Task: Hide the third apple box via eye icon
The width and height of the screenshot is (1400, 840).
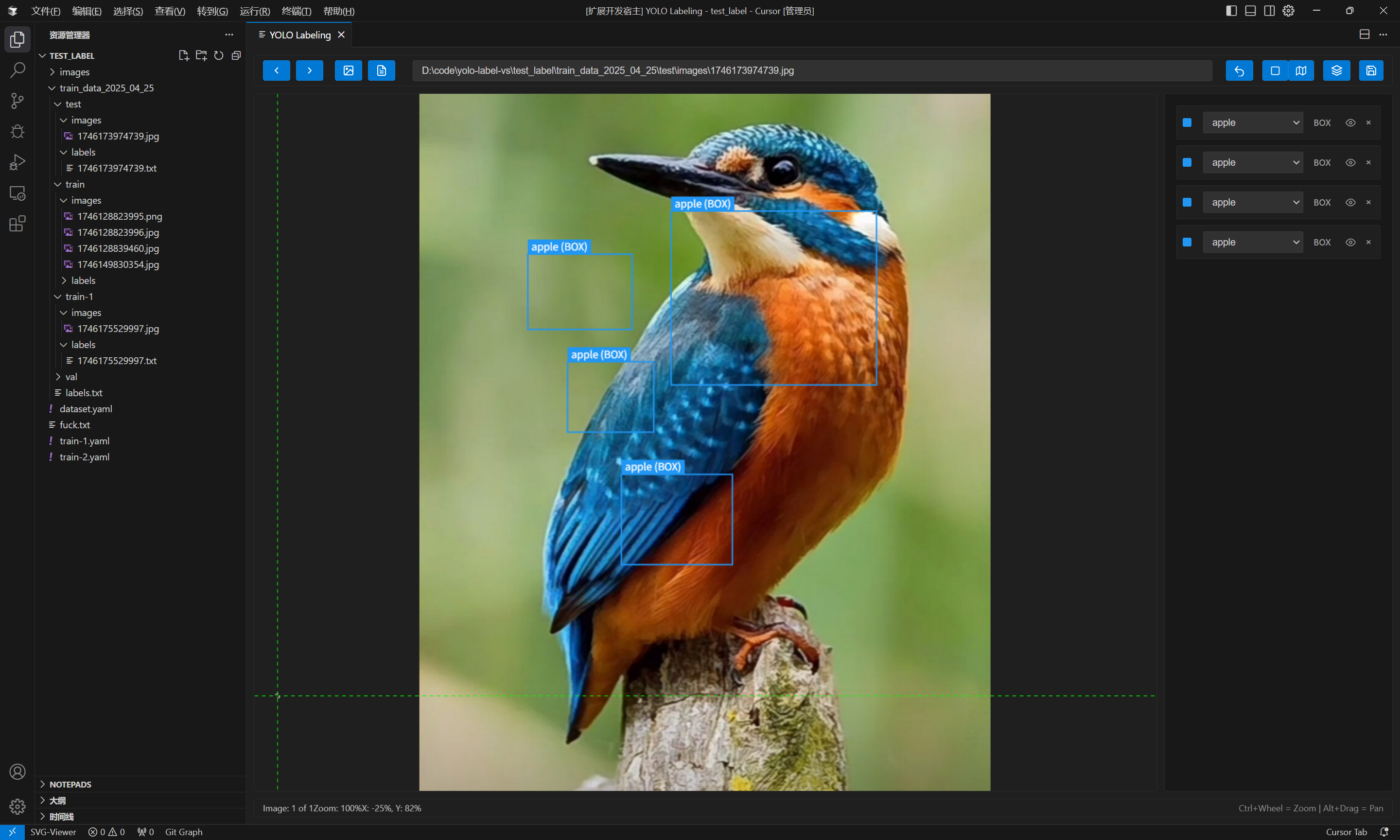Action: [x=1350, y=203]
